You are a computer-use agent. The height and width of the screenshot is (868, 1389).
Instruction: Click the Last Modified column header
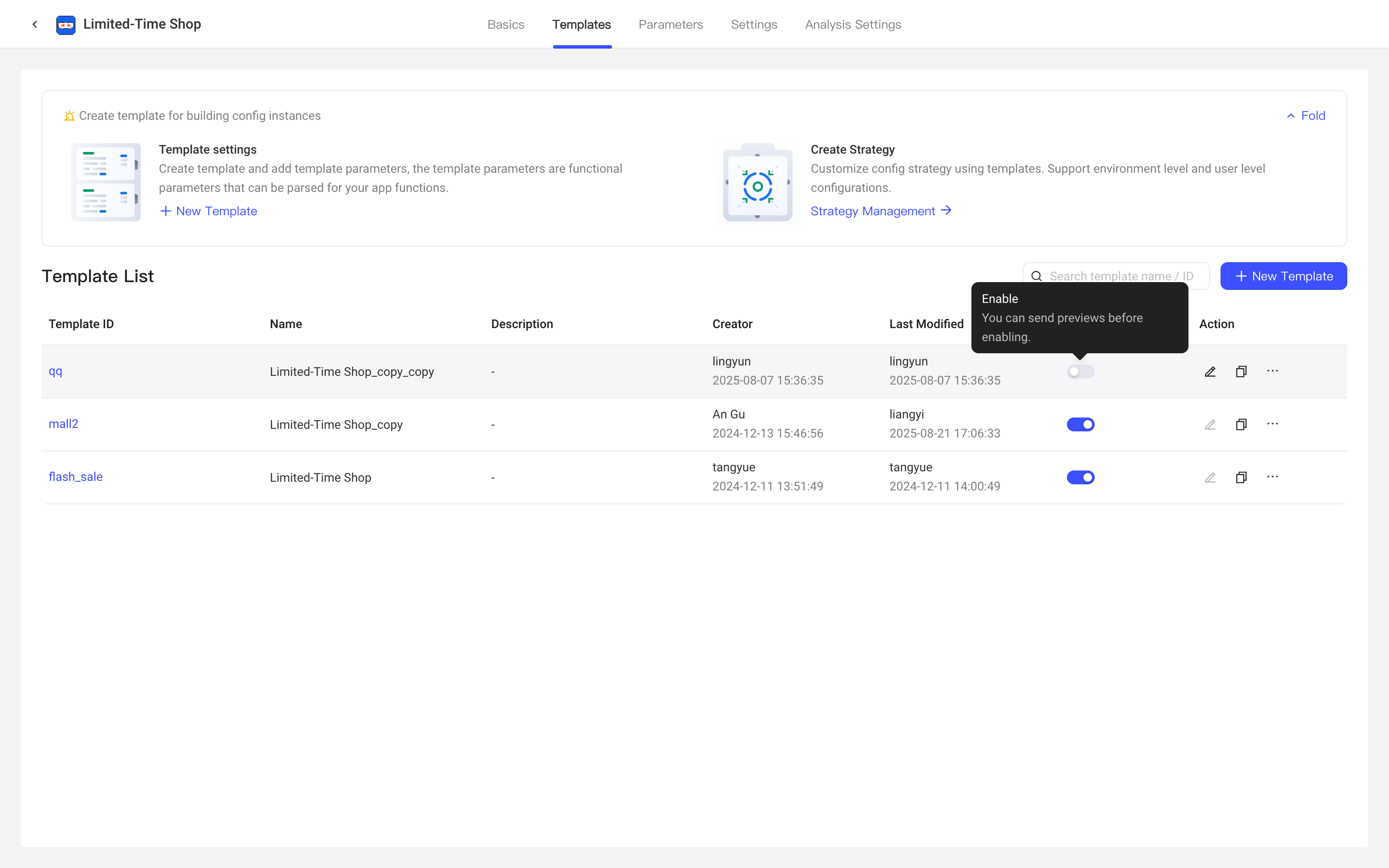[x=926, y=324]
